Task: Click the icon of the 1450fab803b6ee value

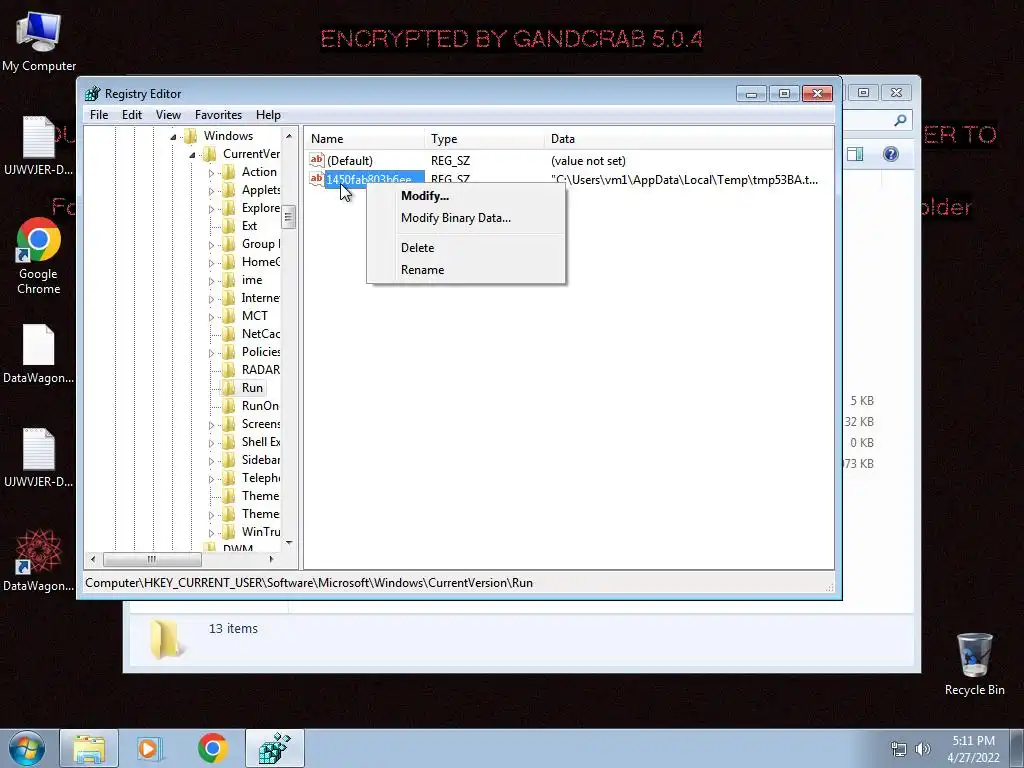Action: click(317, 178)
